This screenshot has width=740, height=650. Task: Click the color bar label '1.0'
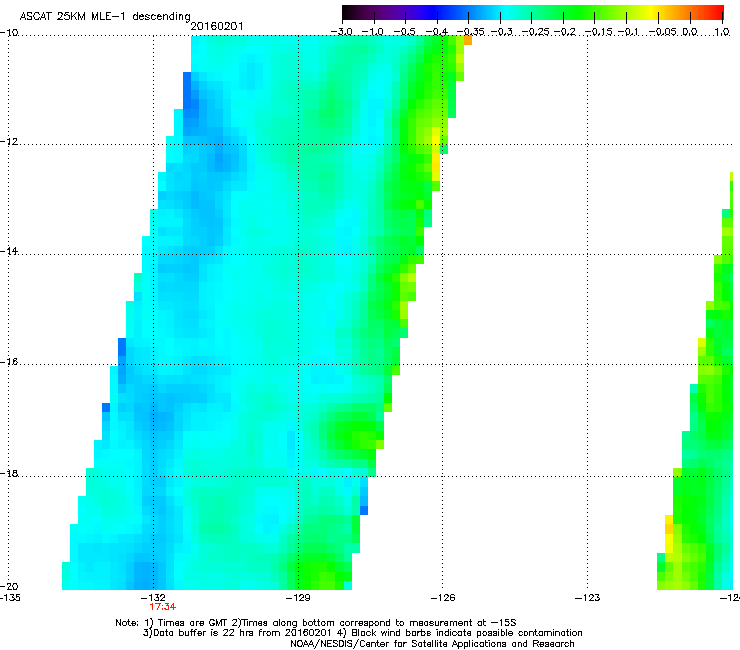[722, 32]
